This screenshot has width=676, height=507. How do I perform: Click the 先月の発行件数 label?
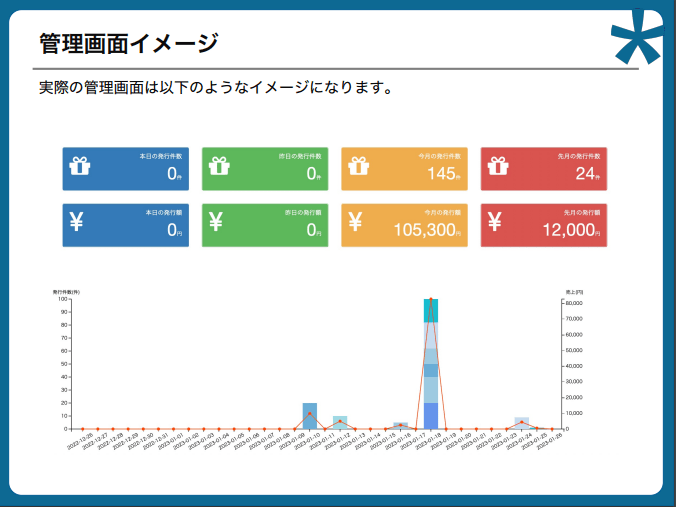pyautogui.click(x=579, y=156)
